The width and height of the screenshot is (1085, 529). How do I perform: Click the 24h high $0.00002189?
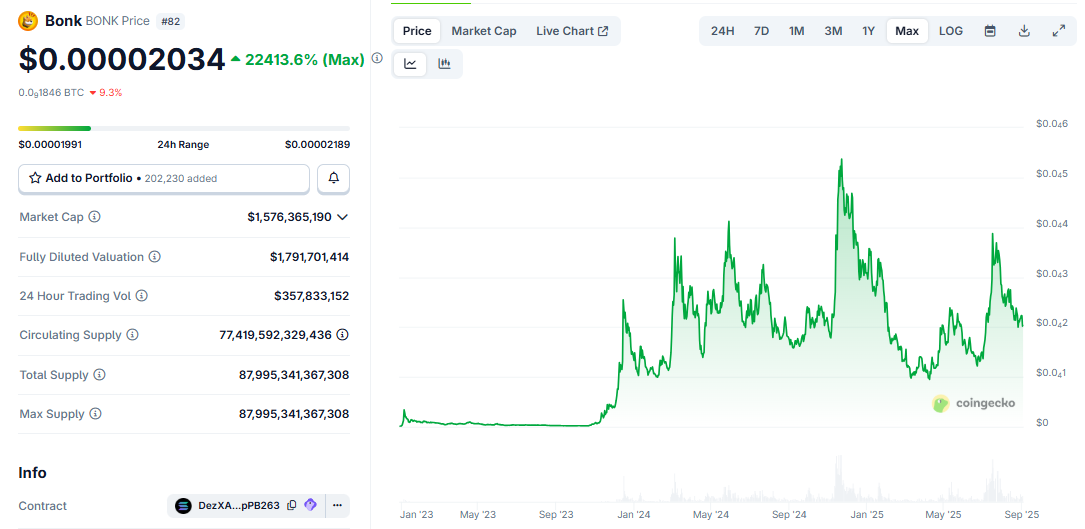click(317, 145)
